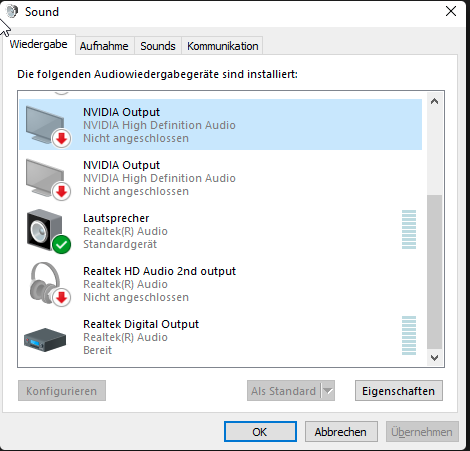This screenshot has height=451, width=470.
Task: Select the Realtek Digital Output label
Action: pyautogui.click(x=141, y=324)
